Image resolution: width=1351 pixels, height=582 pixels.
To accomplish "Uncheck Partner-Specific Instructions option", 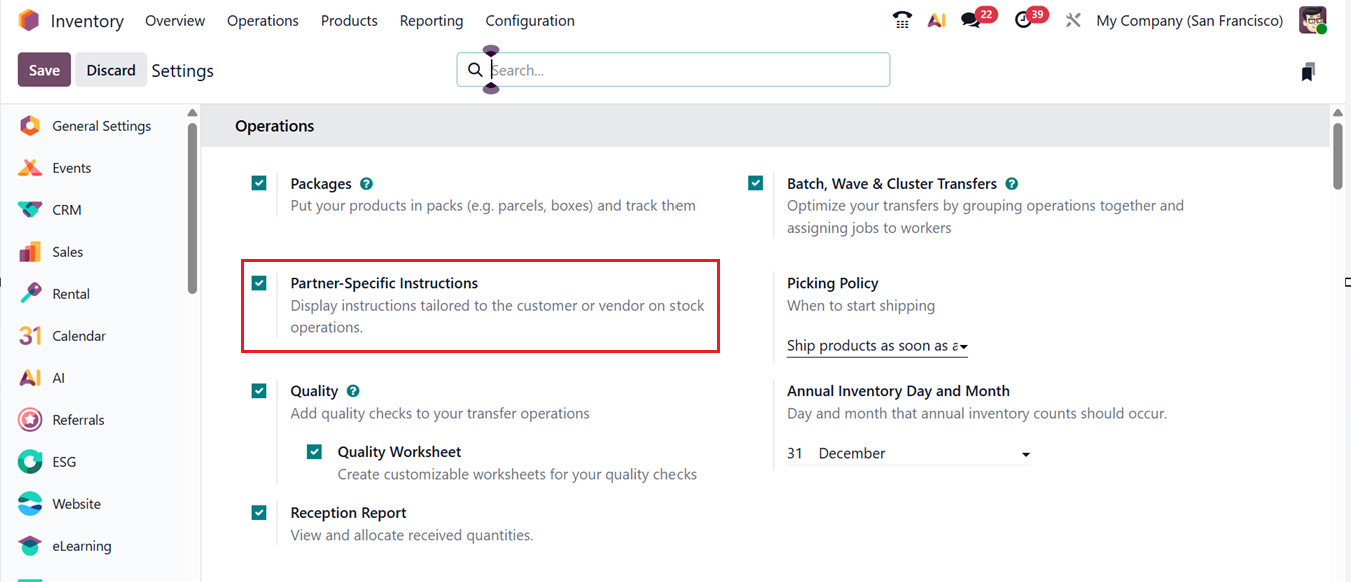I will [259, 283].
